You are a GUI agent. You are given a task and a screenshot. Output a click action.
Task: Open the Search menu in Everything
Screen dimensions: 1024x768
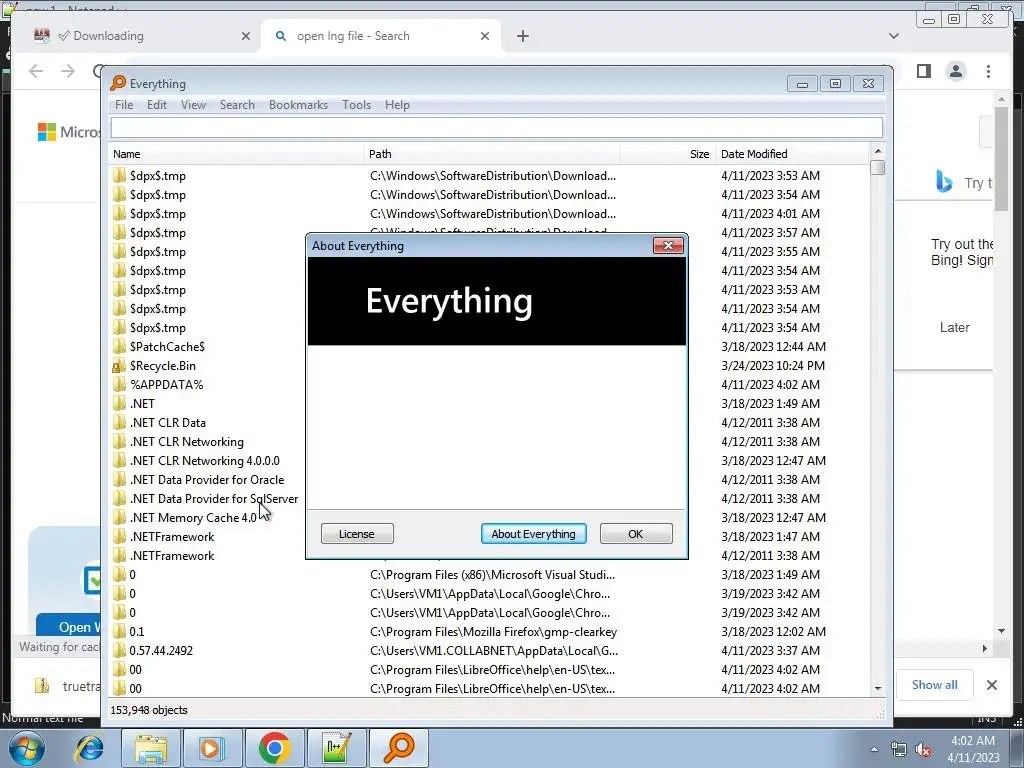pos(237,104)
